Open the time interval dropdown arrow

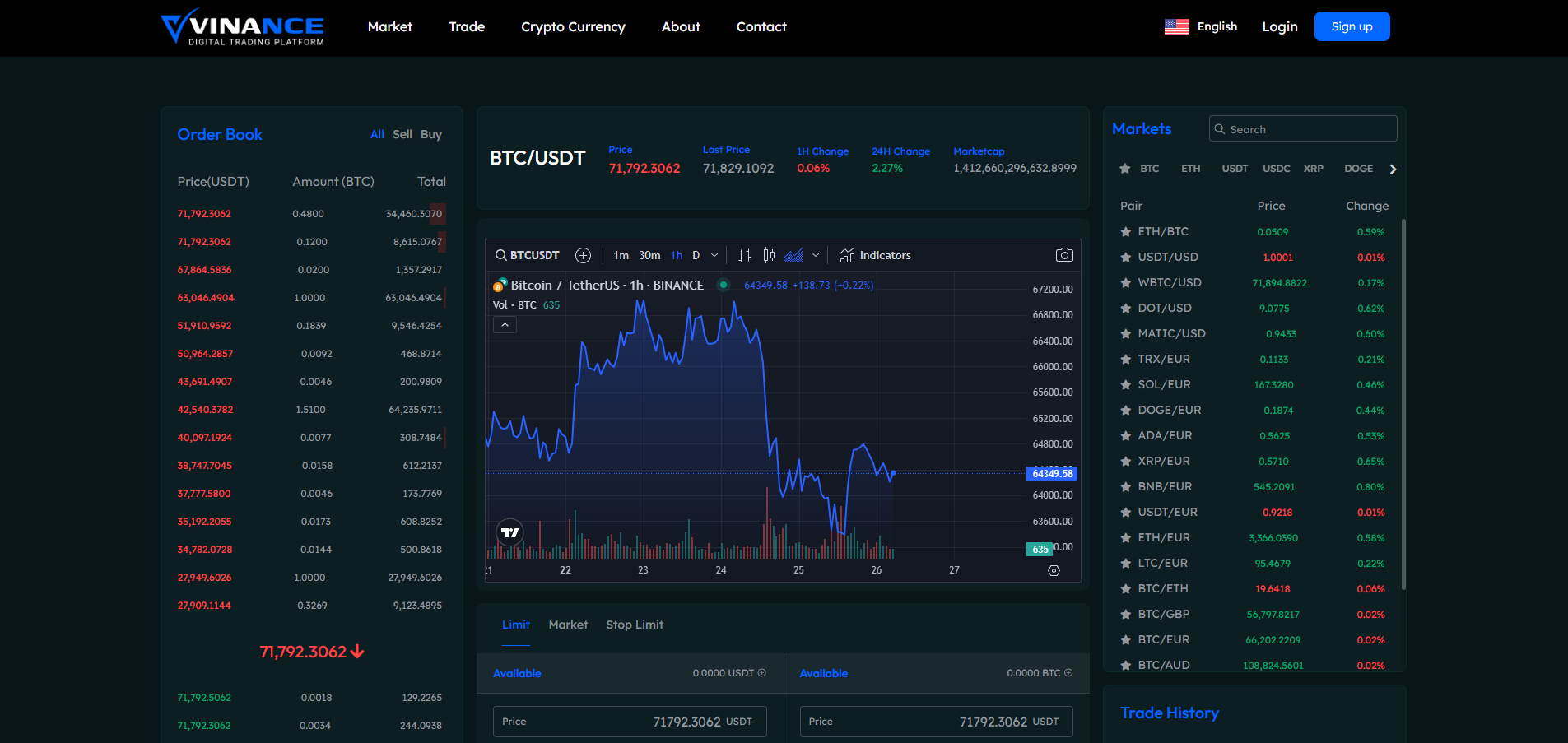tap(714, 255)
